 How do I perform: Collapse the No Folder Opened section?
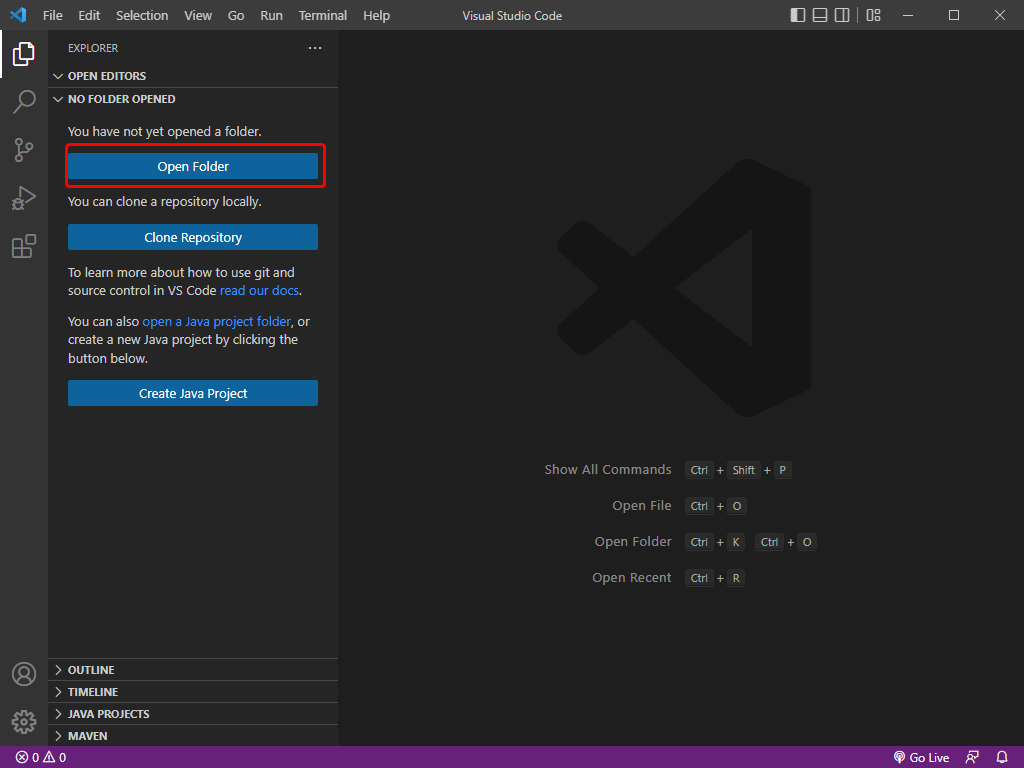tap(193, 99)
